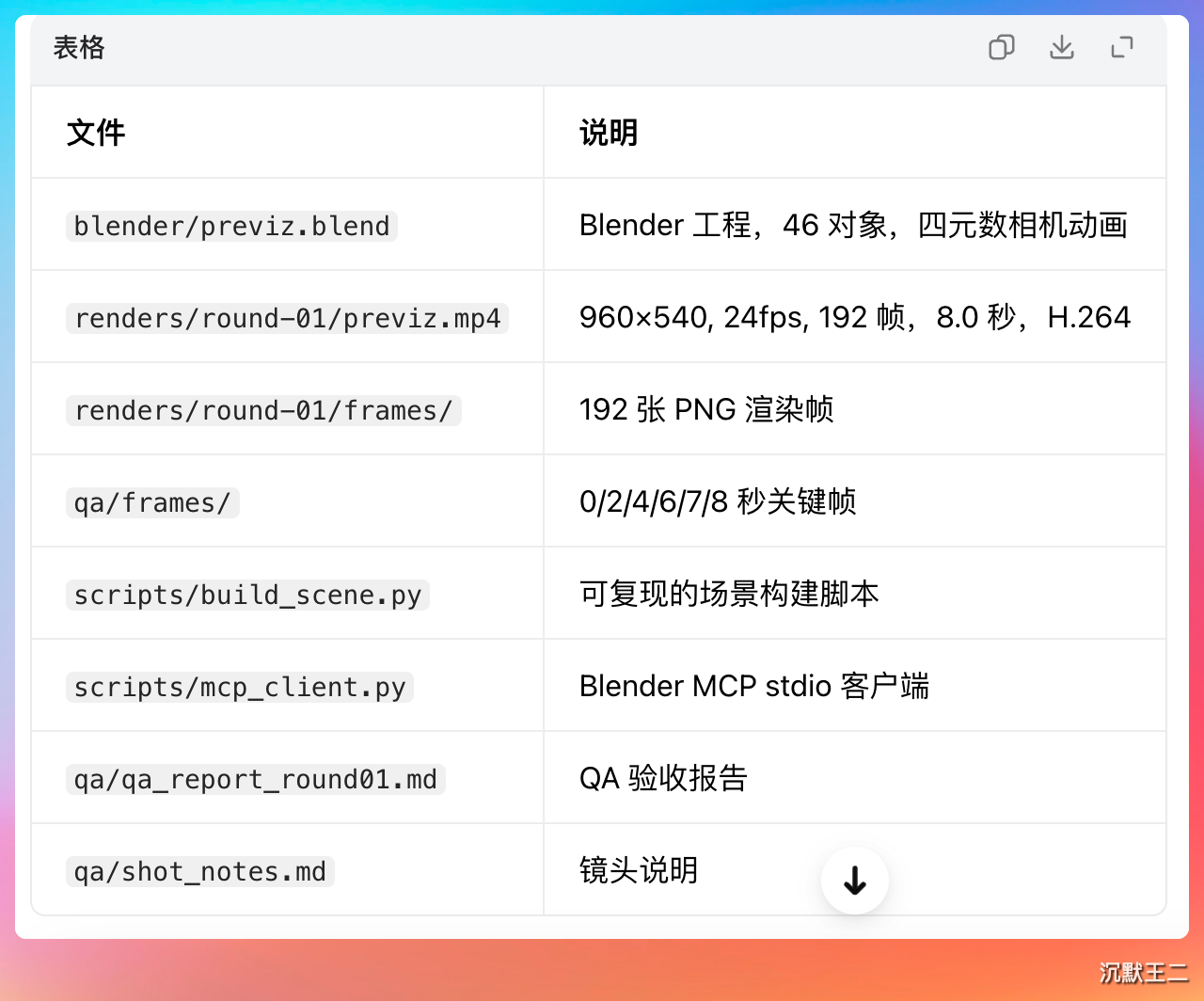Select the Blender MCP stdio 客户端 text

click(754, 686)
